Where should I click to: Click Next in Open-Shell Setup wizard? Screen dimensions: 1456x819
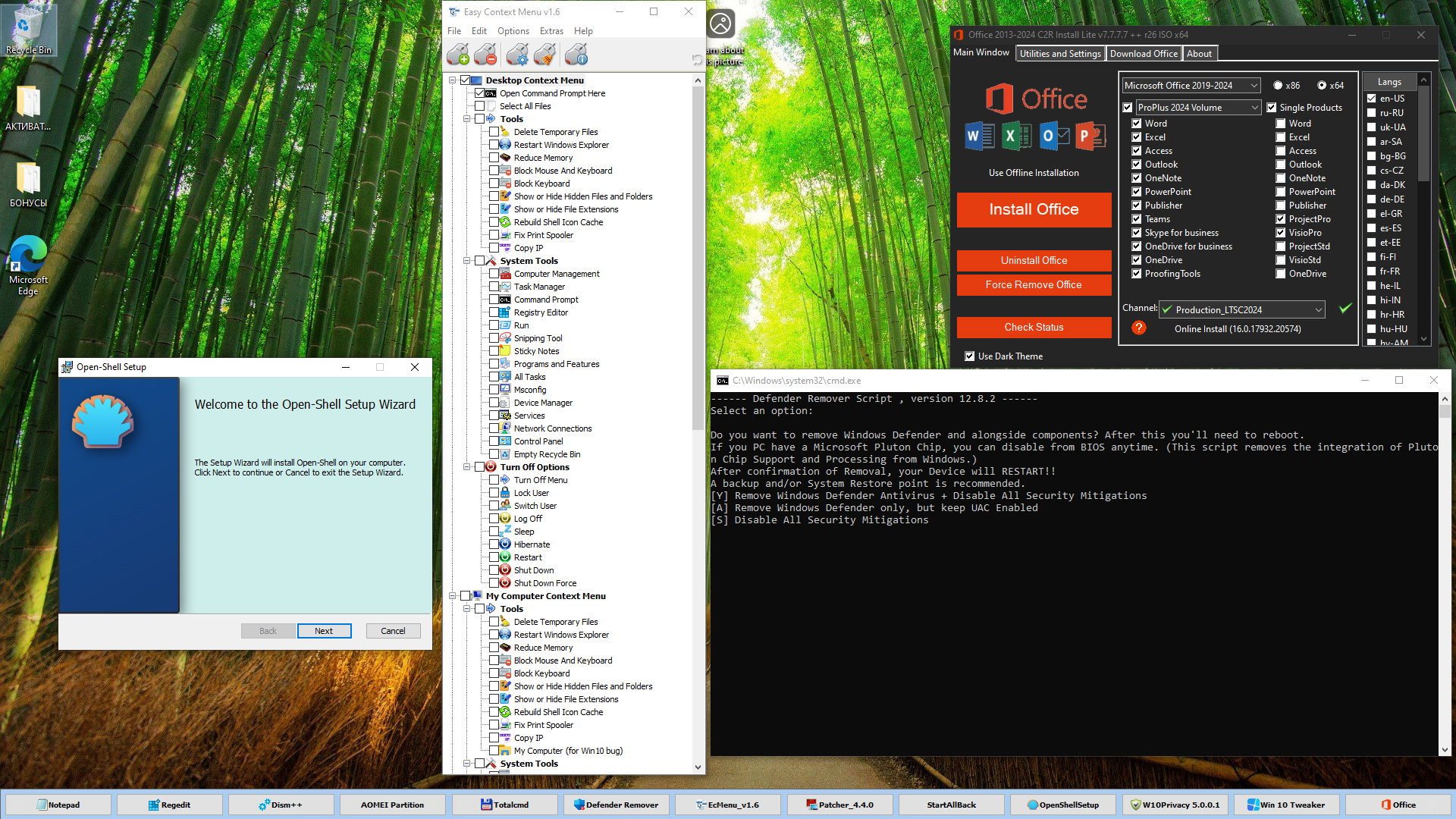tap(324, 631)
